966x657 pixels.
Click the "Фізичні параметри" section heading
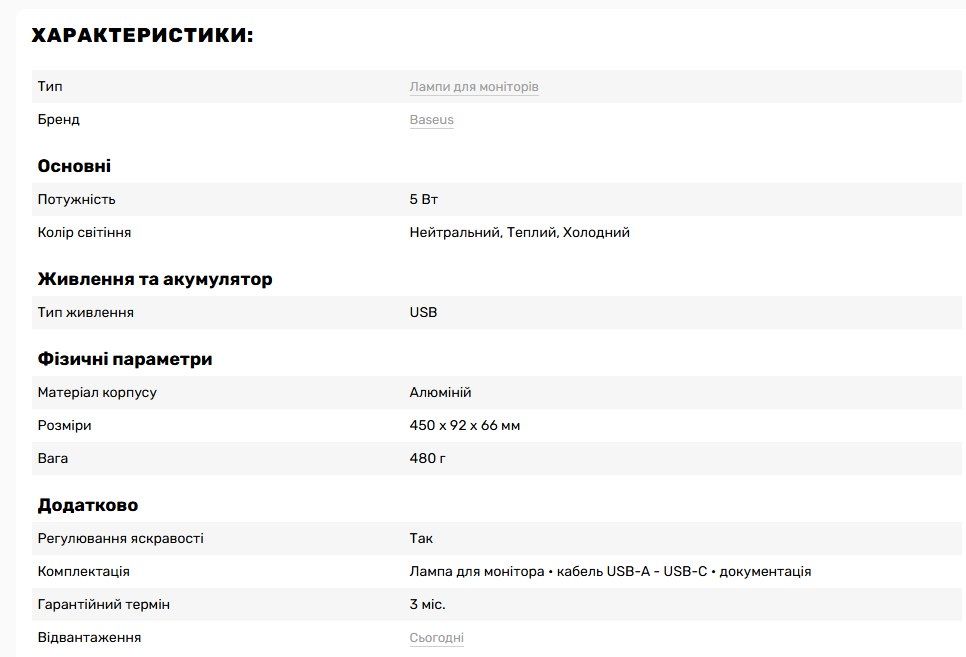(x=125, y=359)
